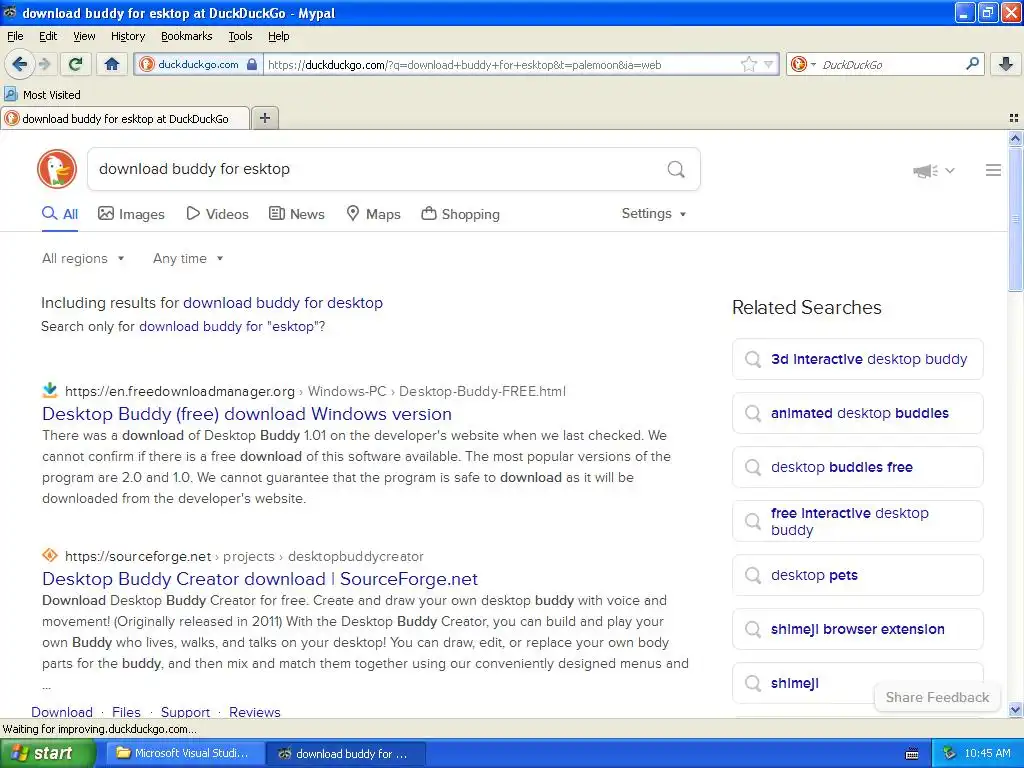
Task: Open the Support sitelink under SourceForge
Action: [x=185, y=712]
